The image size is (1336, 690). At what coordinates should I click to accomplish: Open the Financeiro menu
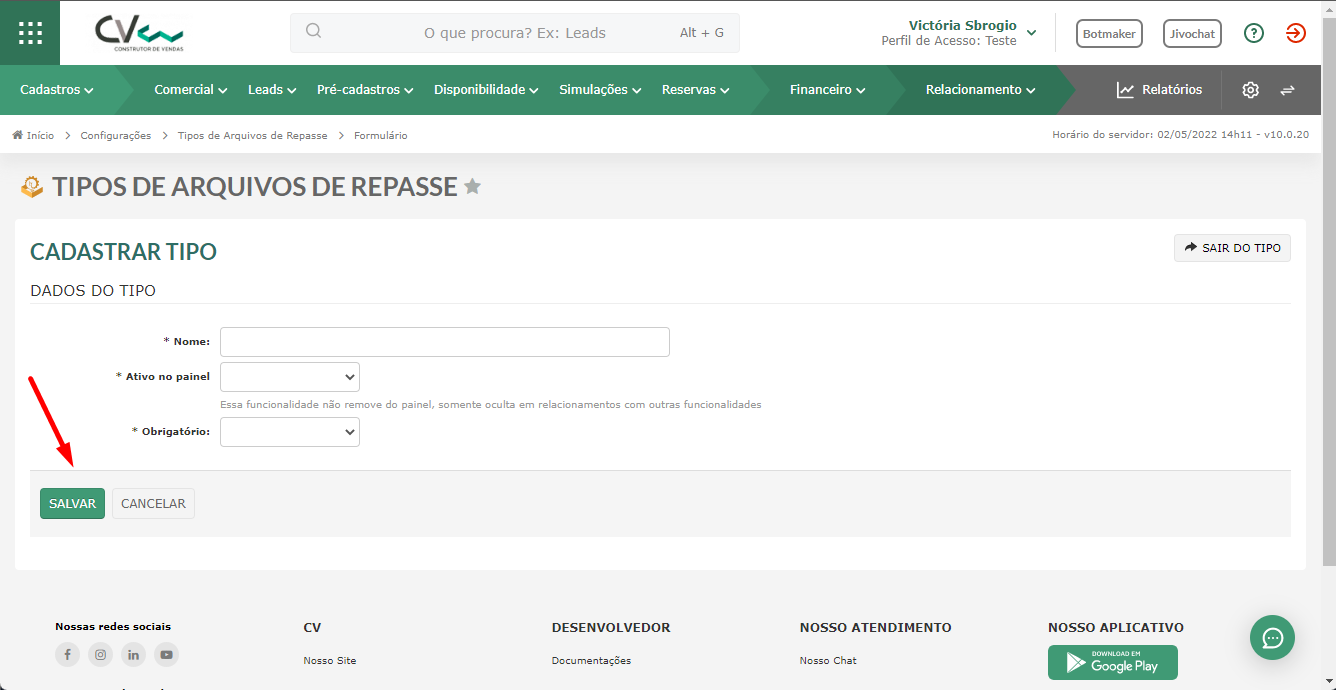coord(827,90)
